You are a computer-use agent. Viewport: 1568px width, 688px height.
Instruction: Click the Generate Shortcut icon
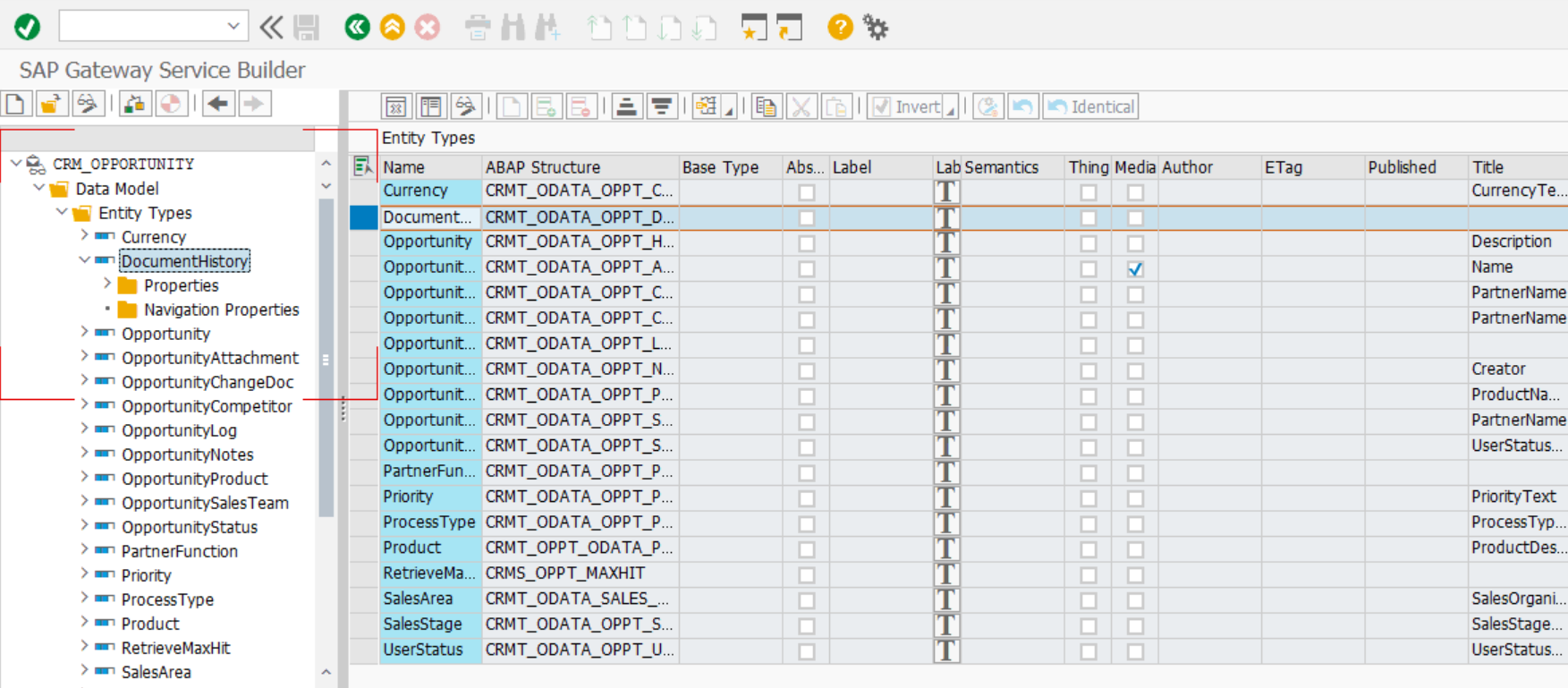[789, 28]
